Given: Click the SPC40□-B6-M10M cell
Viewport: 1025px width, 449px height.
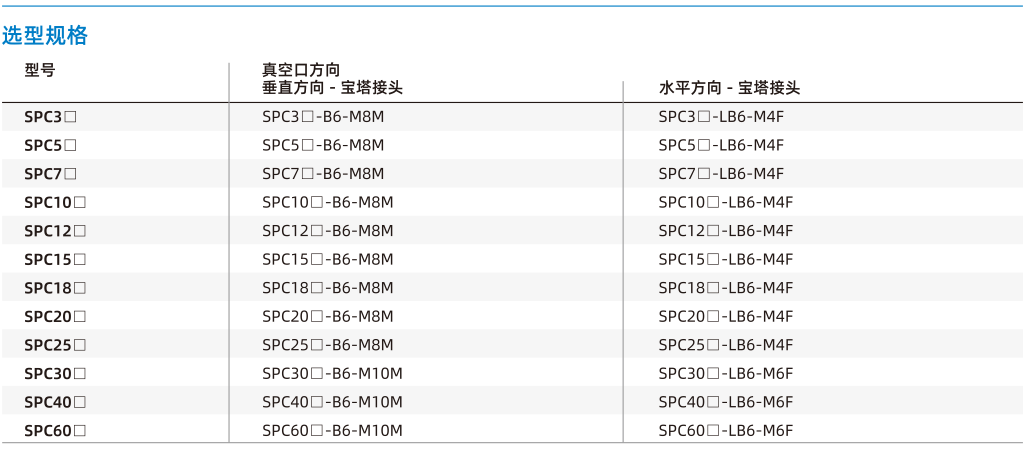Looking at the screenshot, I should (x=332, y=402).
